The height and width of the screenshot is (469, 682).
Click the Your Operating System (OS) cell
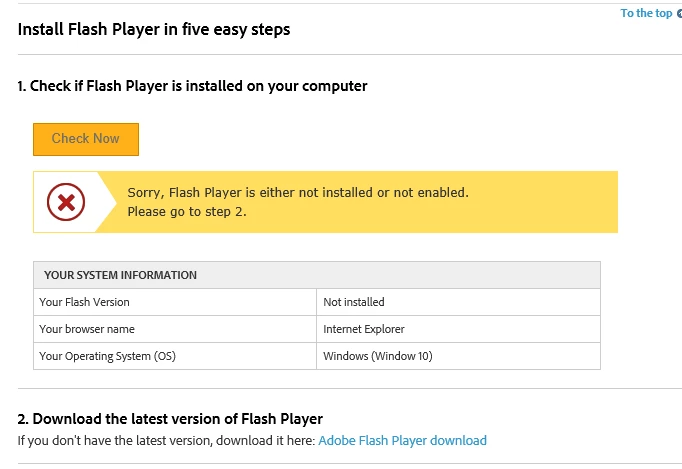[175, 356]
